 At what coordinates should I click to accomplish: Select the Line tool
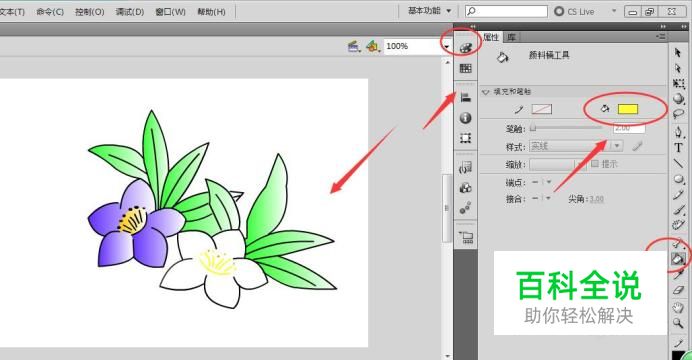[x=678, y=163]
